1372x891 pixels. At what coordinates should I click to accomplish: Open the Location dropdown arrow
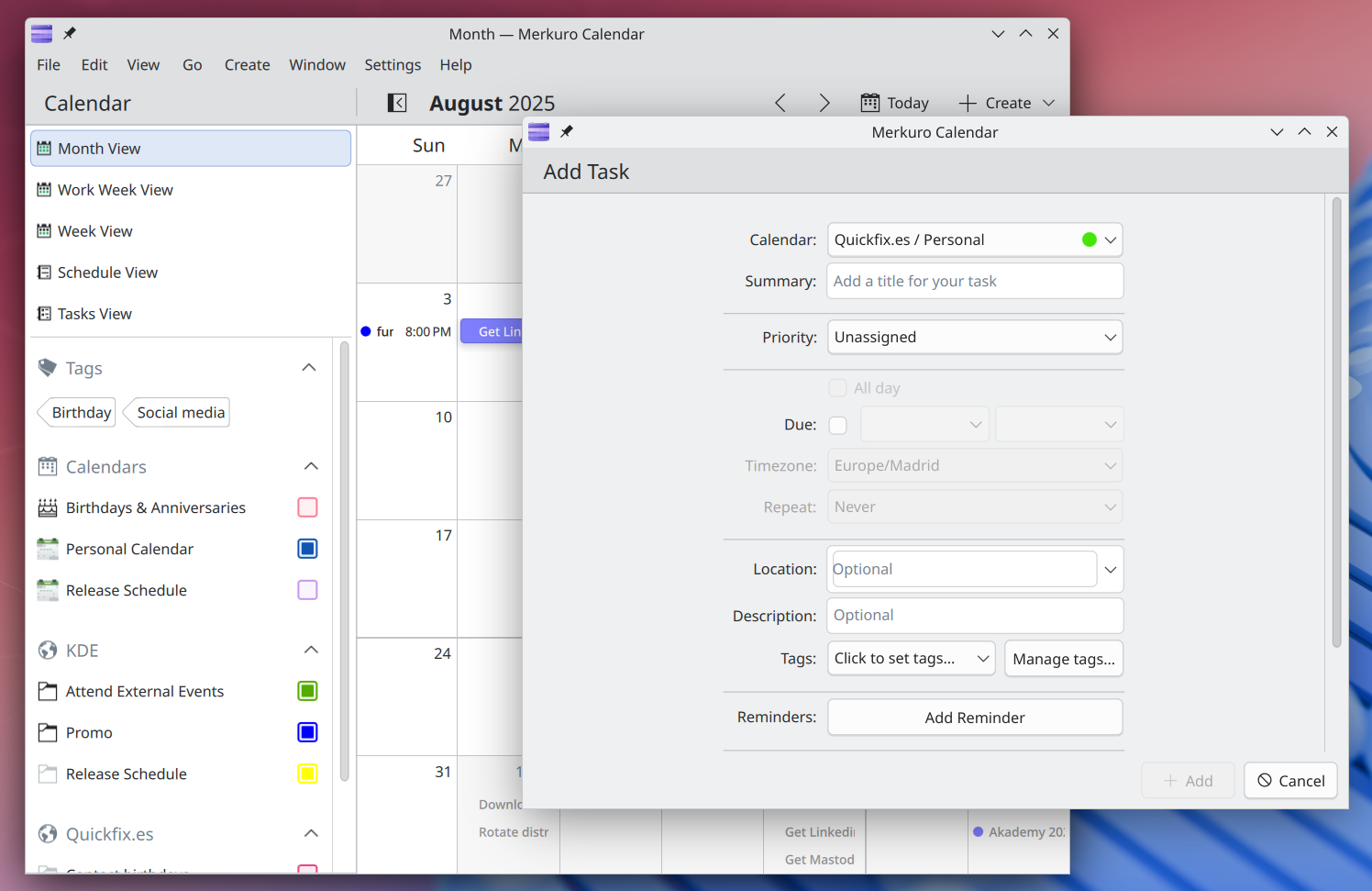[x=1111, y=570]
